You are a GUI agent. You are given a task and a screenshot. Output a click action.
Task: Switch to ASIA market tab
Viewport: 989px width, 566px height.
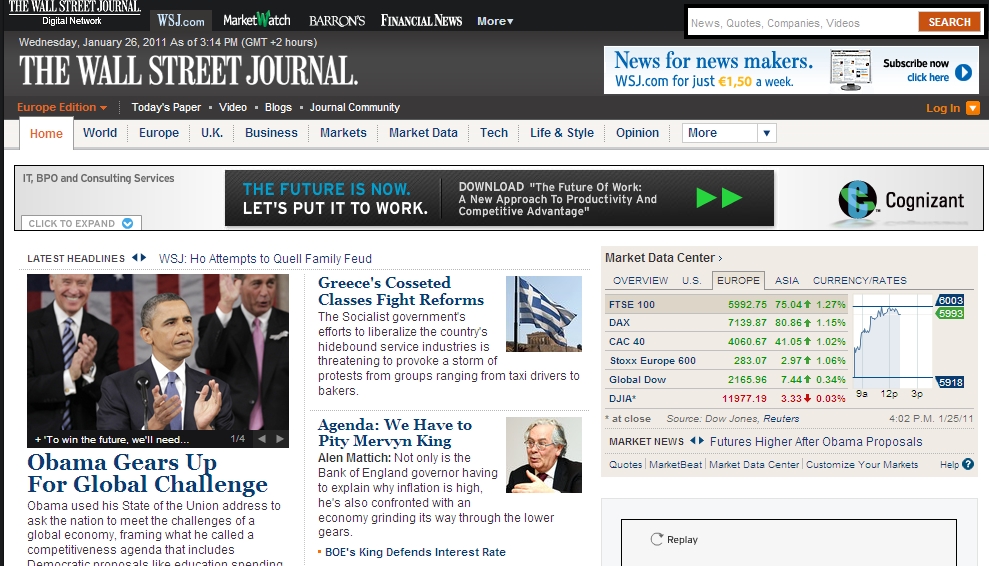(x=787, y=280)
